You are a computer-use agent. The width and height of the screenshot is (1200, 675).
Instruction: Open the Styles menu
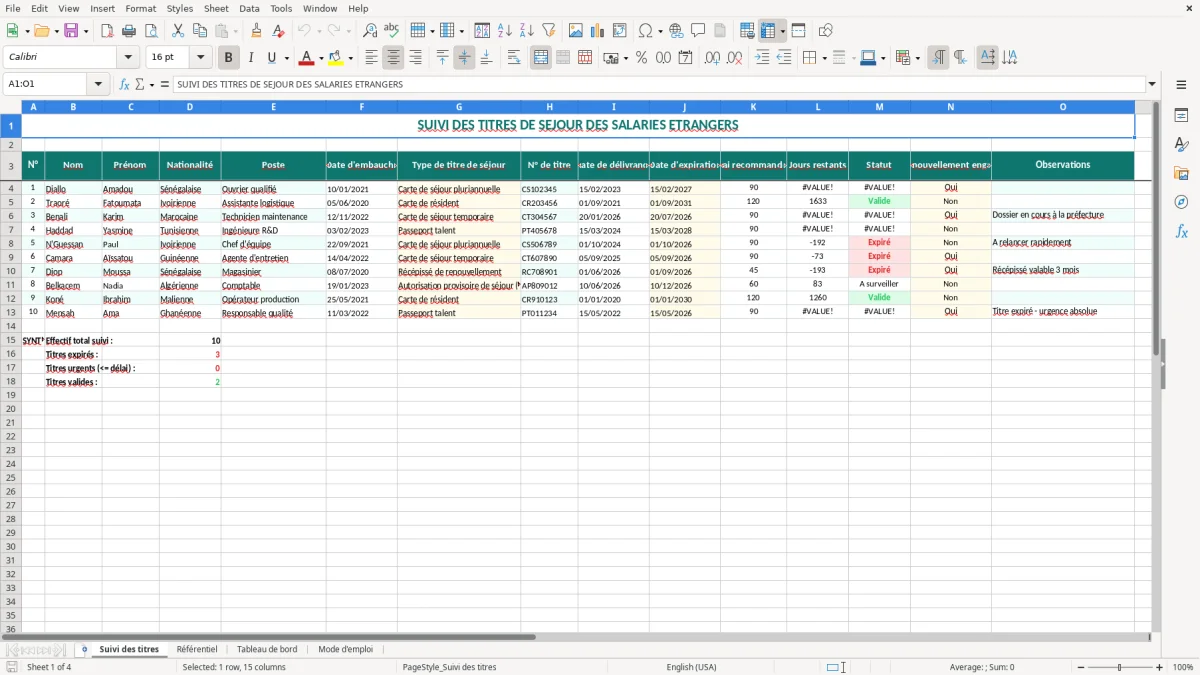tap(179, 8)
